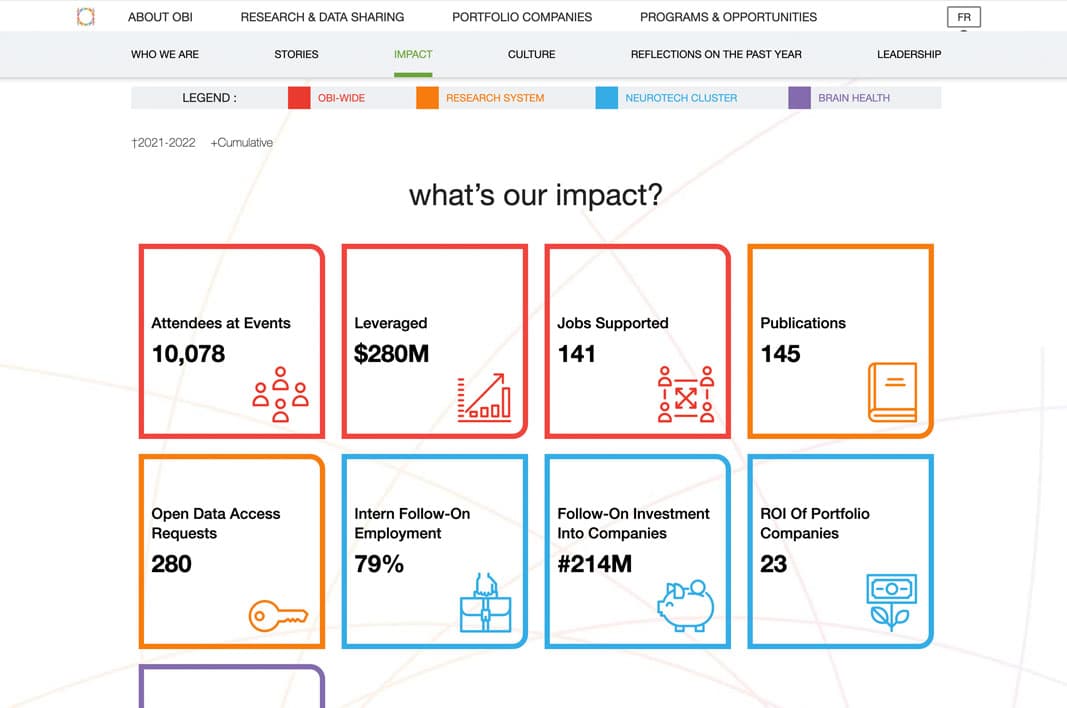Click the money plant icon in ROI card
The width and height of the screenshot is (1067, 708).
point(891,602)
